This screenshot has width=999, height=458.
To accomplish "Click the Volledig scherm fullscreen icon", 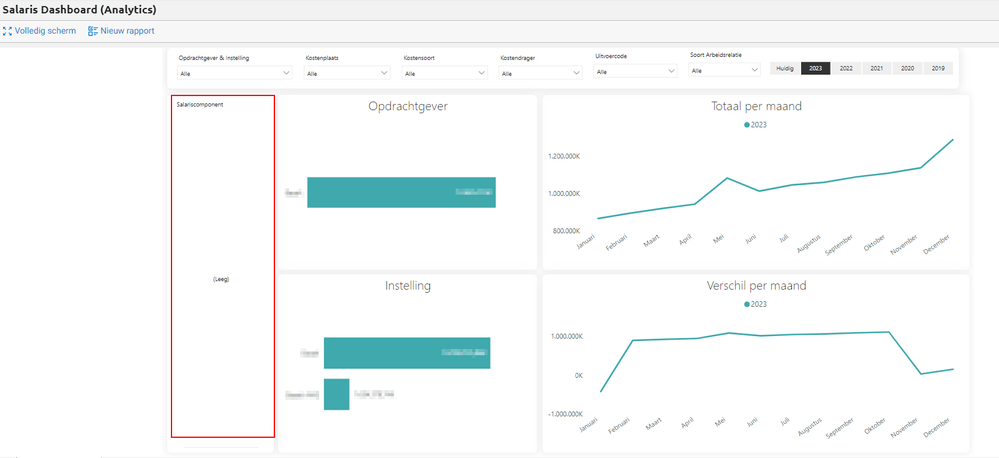I will (7, 31).
